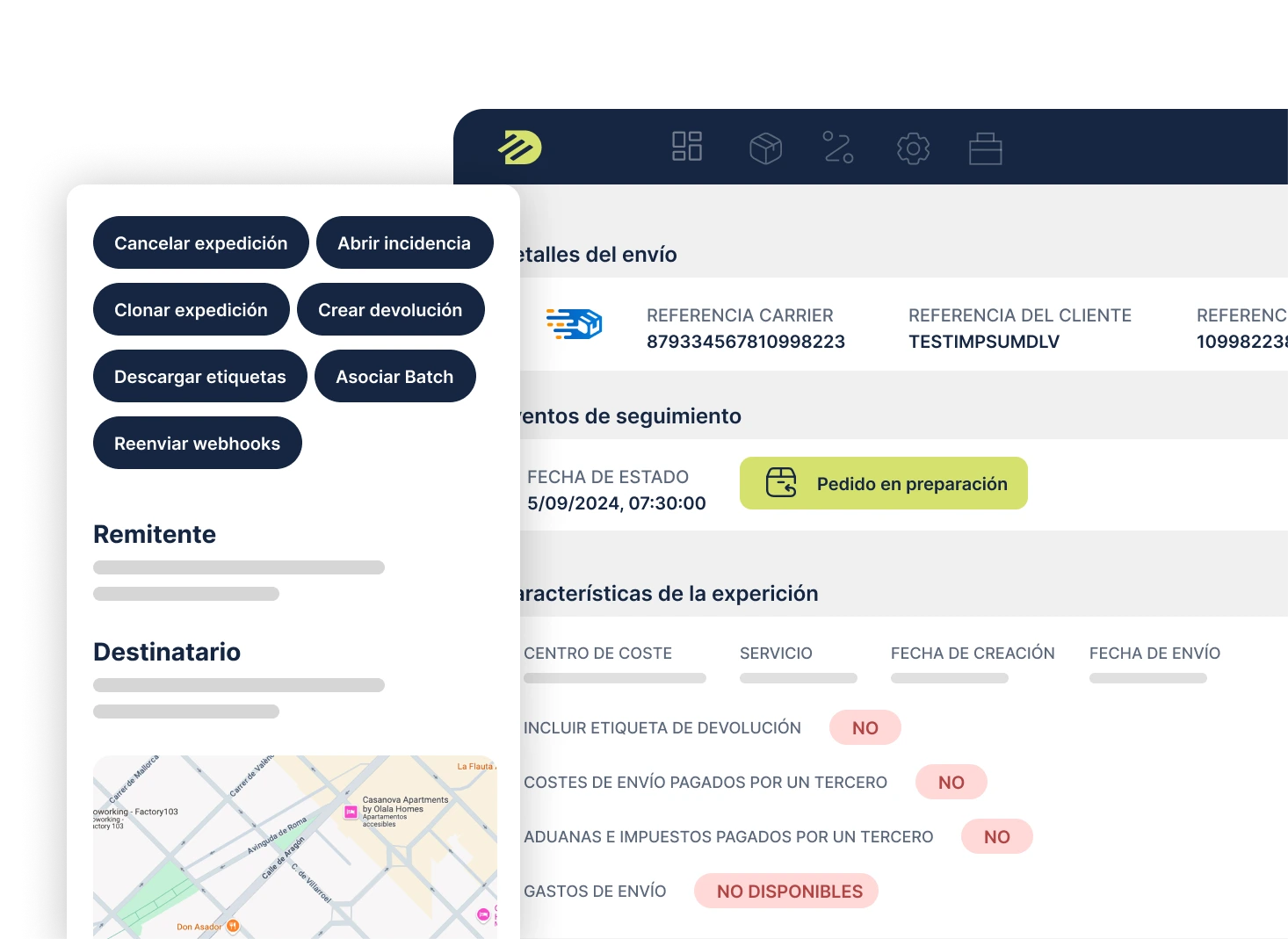
Task: Click the blue carrier logo icon
Action: pos(574,324)
